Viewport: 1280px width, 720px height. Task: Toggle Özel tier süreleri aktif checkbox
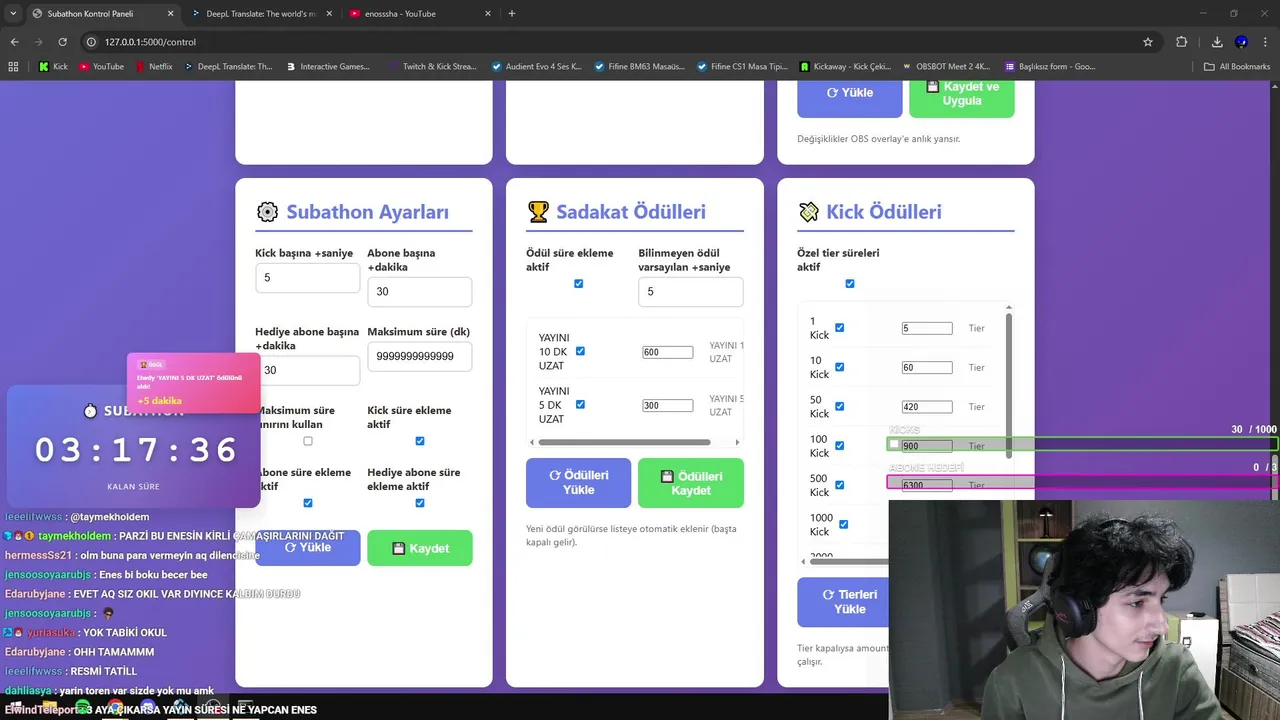850,284
